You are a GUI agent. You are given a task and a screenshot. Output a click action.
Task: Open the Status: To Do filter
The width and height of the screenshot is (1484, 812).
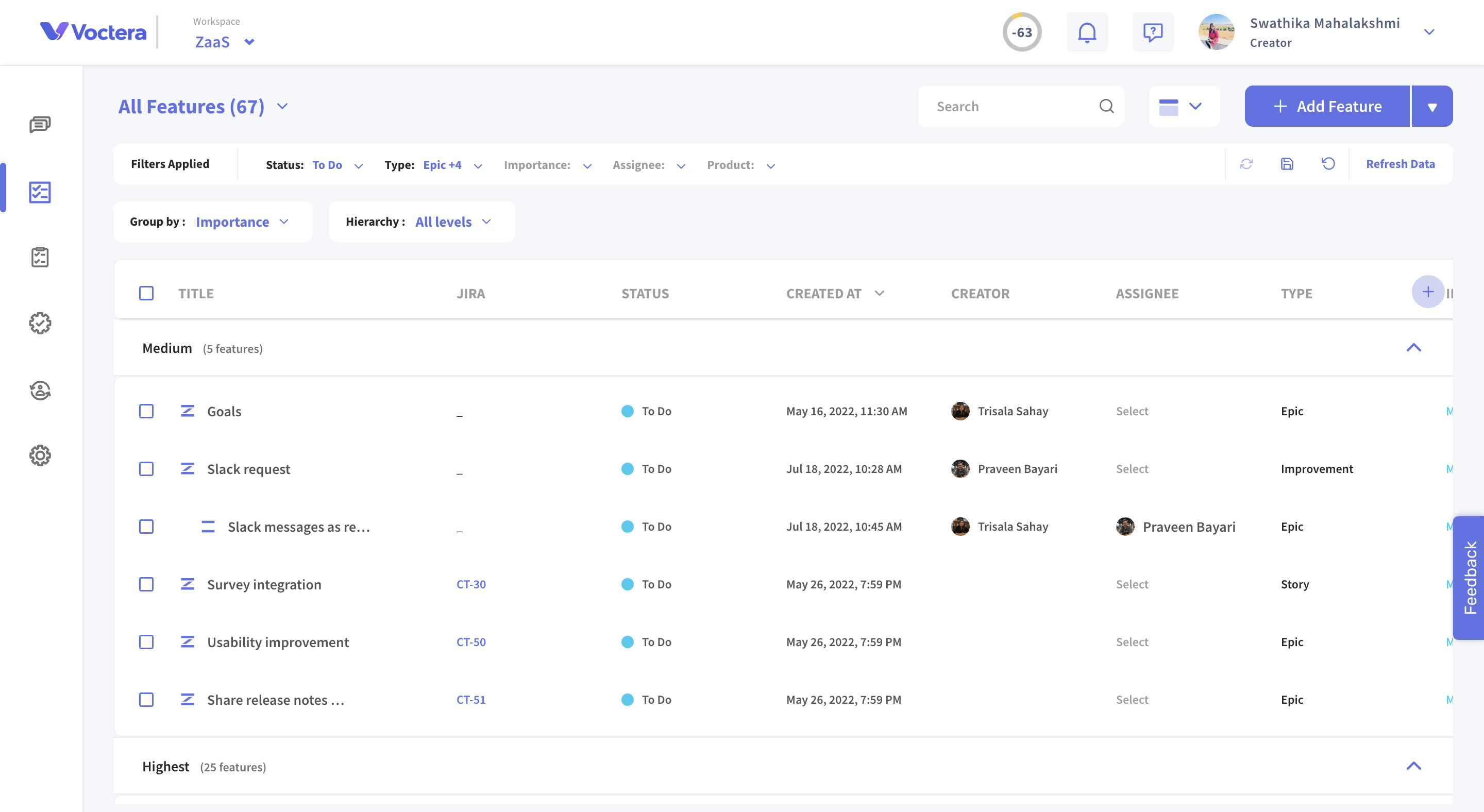314,165
